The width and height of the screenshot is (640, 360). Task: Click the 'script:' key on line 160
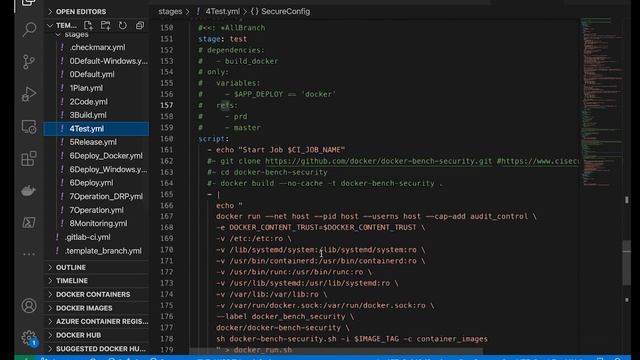(213, 139)
